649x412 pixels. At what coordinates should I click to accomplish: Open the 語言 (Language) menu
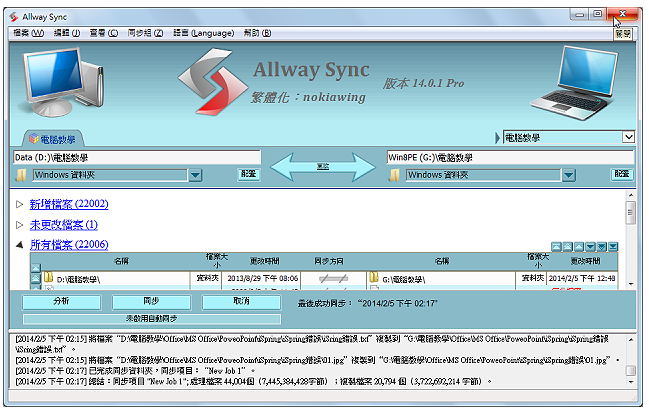point(203,33)
